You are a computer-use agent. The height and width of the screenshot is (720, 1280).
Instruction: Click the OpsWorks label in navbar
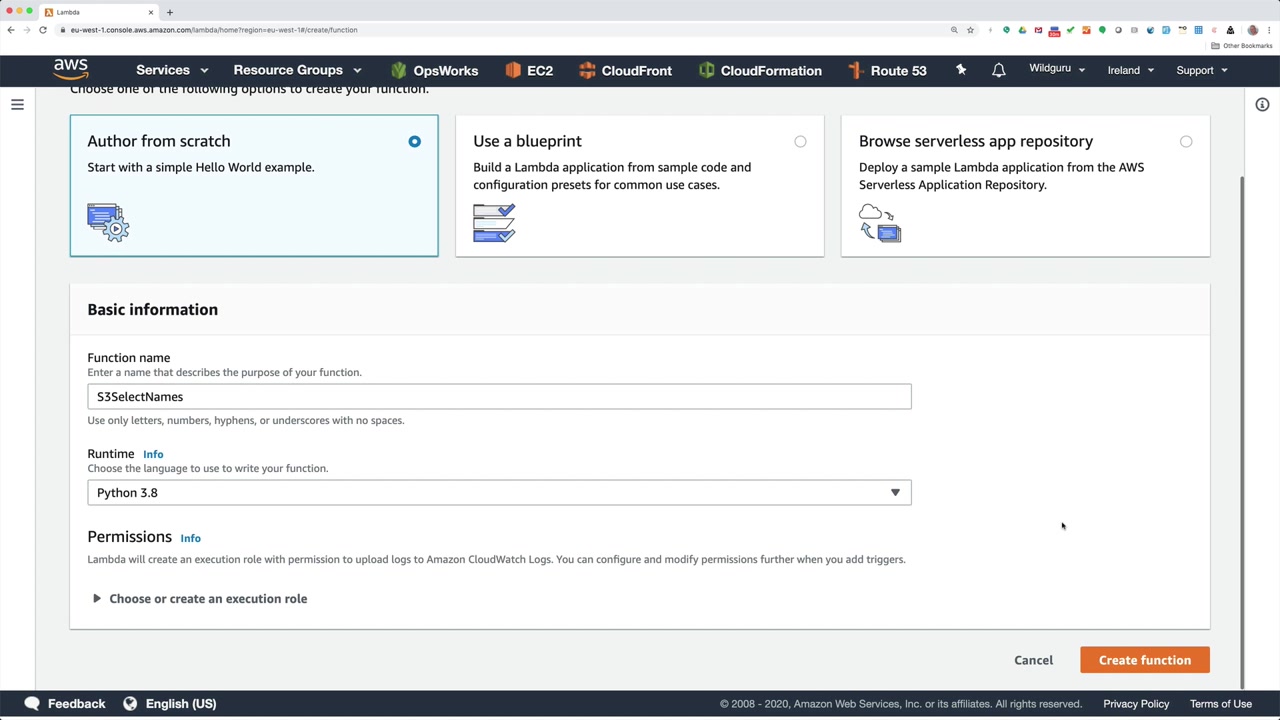(x=446, y=71)
